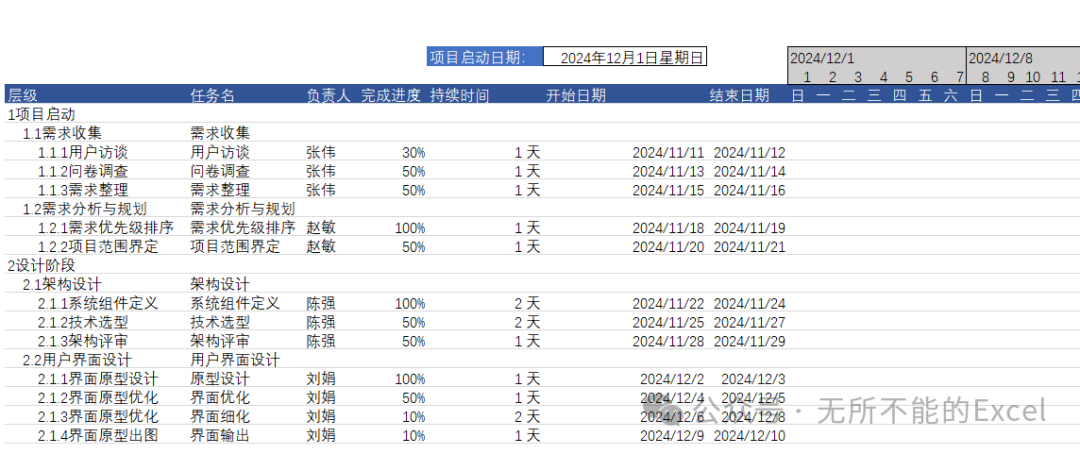1080x454 pixels.
Task: Click the 1.1.1用户访谈 level cell
Action: [83, 152]
